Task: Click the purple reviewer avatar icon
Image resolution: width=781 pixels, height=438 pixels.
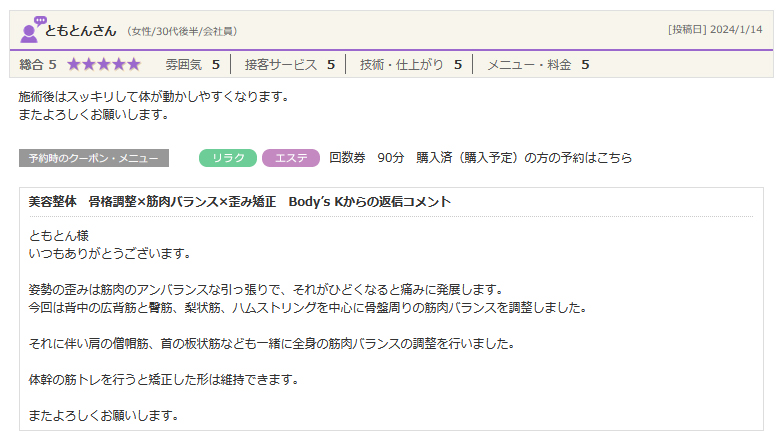Action: point(32,30)
